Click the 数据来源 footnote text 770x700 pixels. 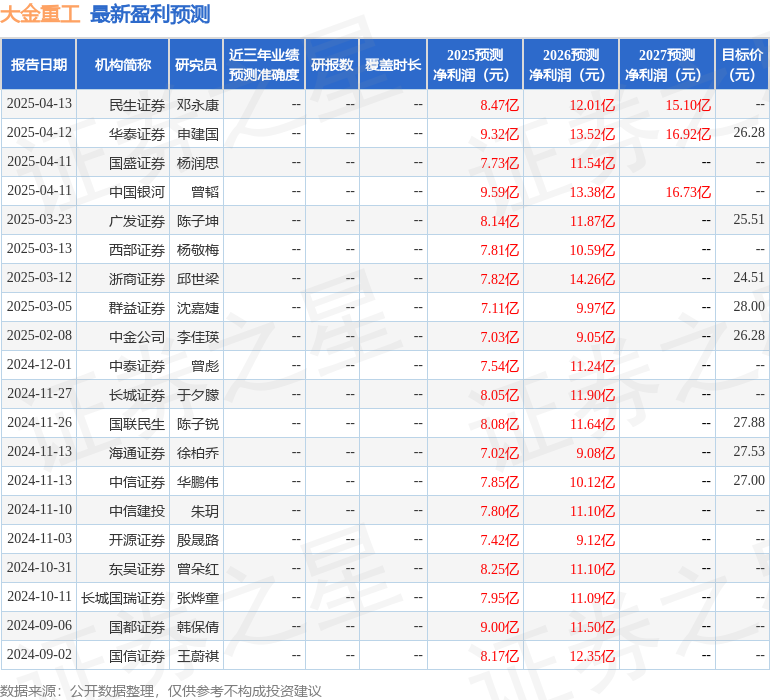(x=160, y=691)
